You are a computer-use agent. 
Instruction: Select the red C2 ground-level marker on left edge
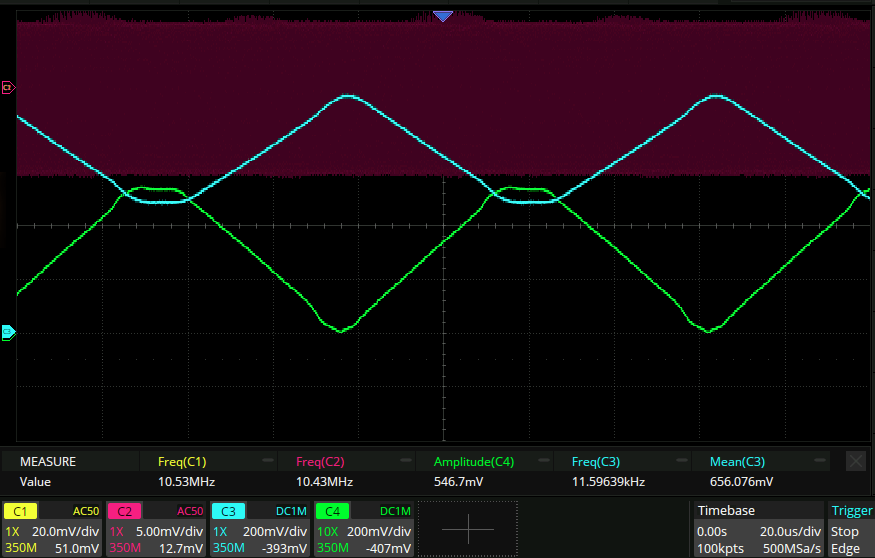coord(9,88)
